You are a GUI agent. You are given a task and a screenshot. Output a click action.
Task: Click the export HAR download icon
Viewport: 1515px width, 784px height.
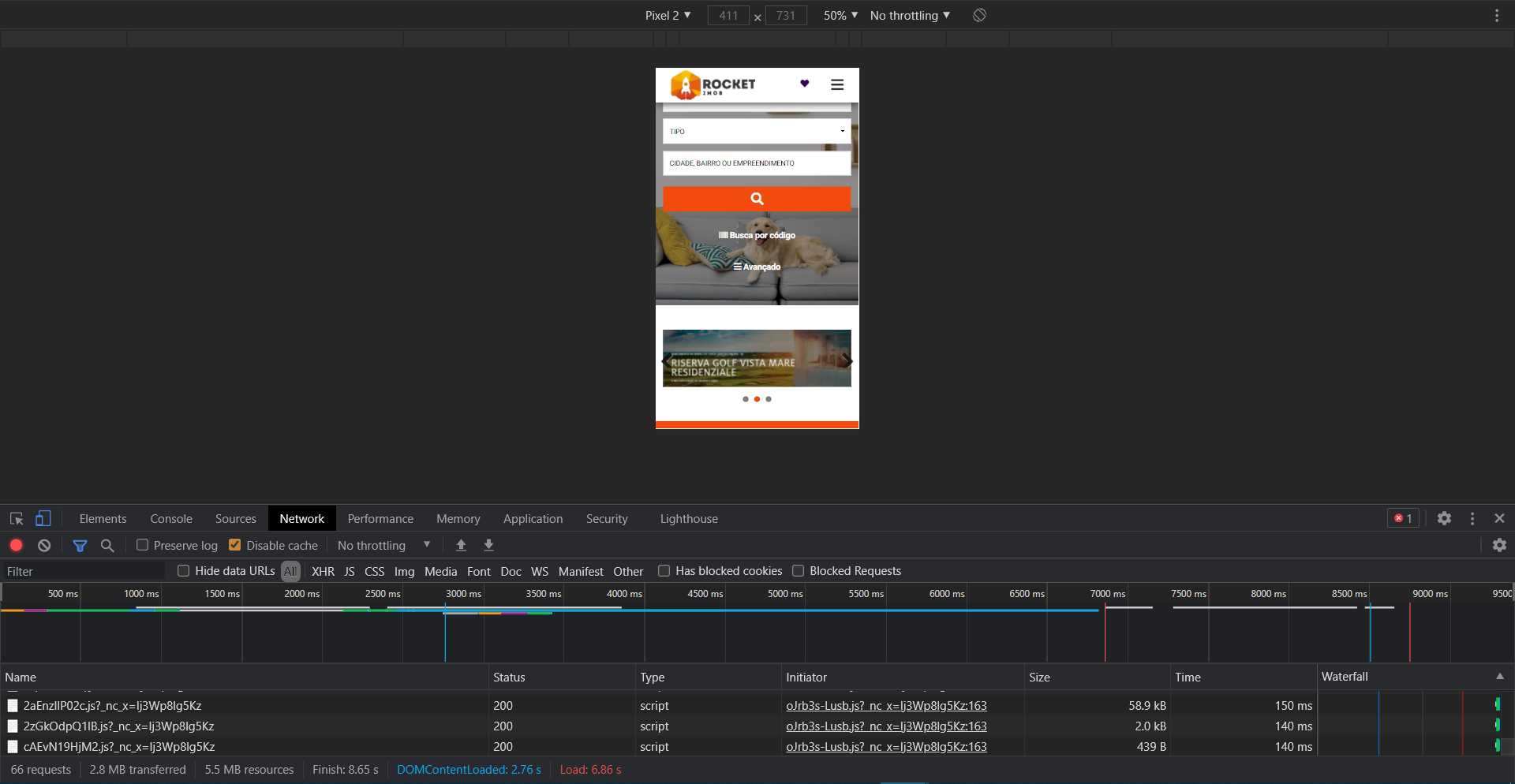pos(488,545)
